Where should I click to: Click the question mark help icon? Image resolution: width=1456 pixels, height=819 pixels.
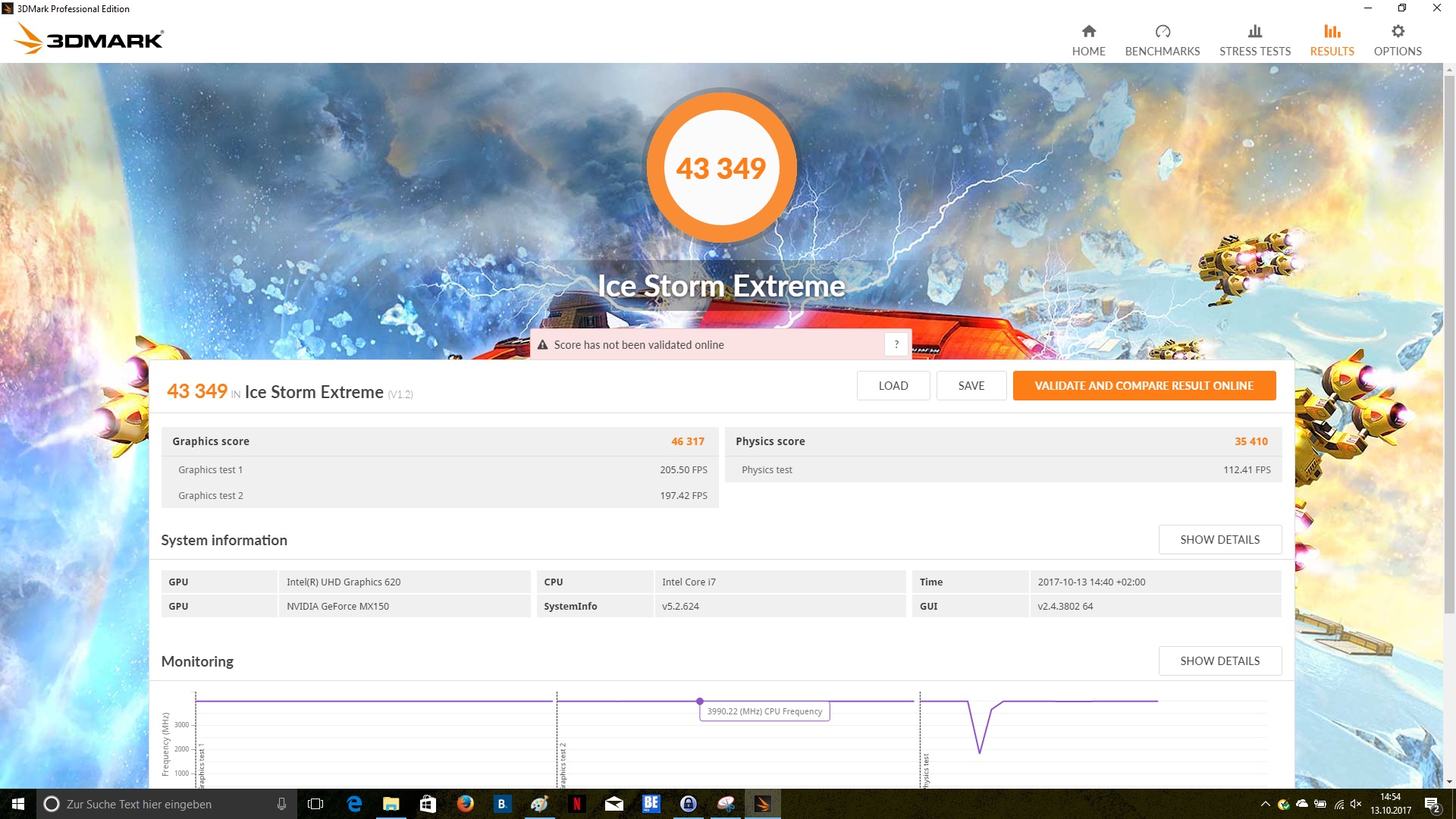[896, 344]
